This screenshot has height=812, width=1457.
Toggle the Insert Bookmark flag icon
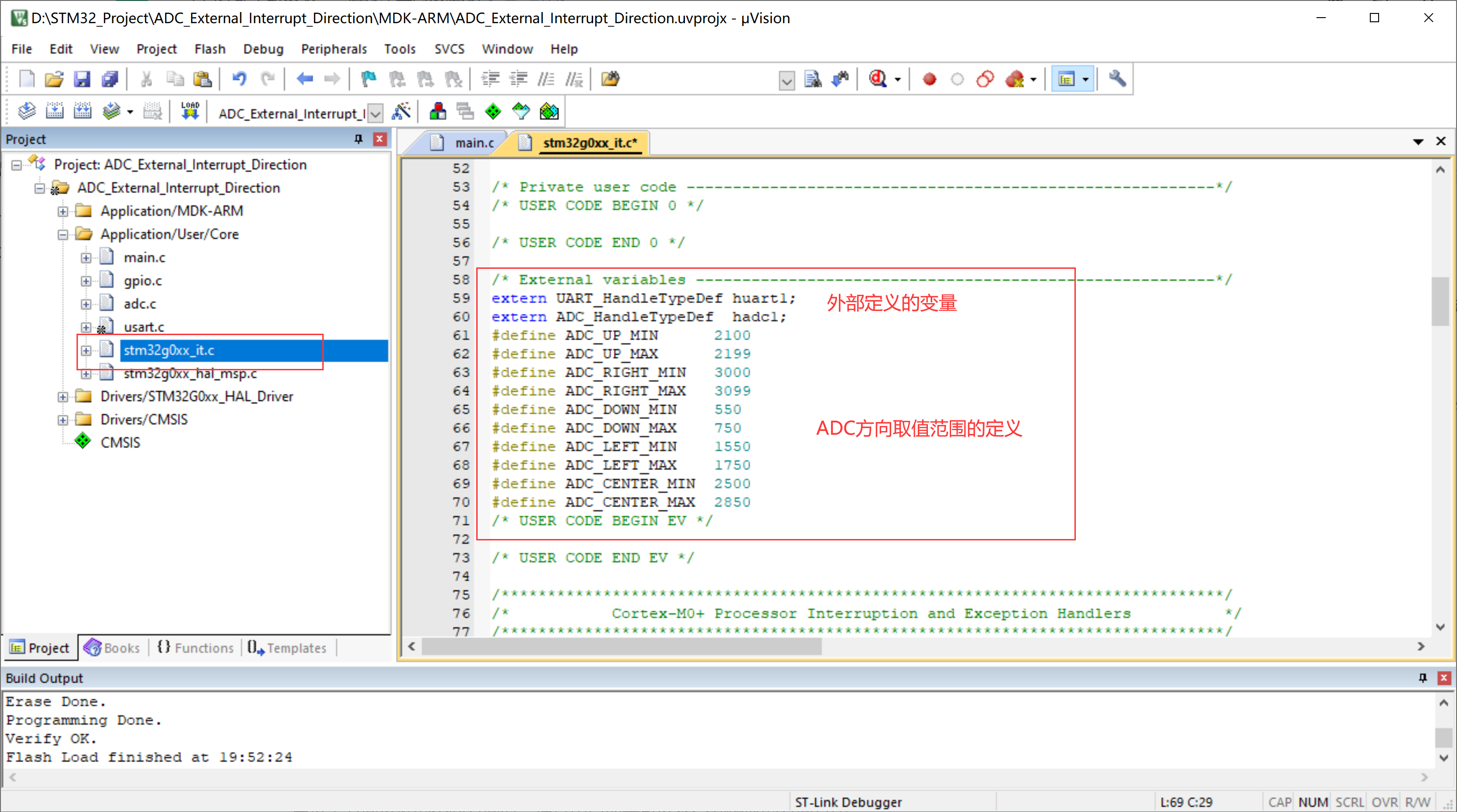(x=369, y=79)
